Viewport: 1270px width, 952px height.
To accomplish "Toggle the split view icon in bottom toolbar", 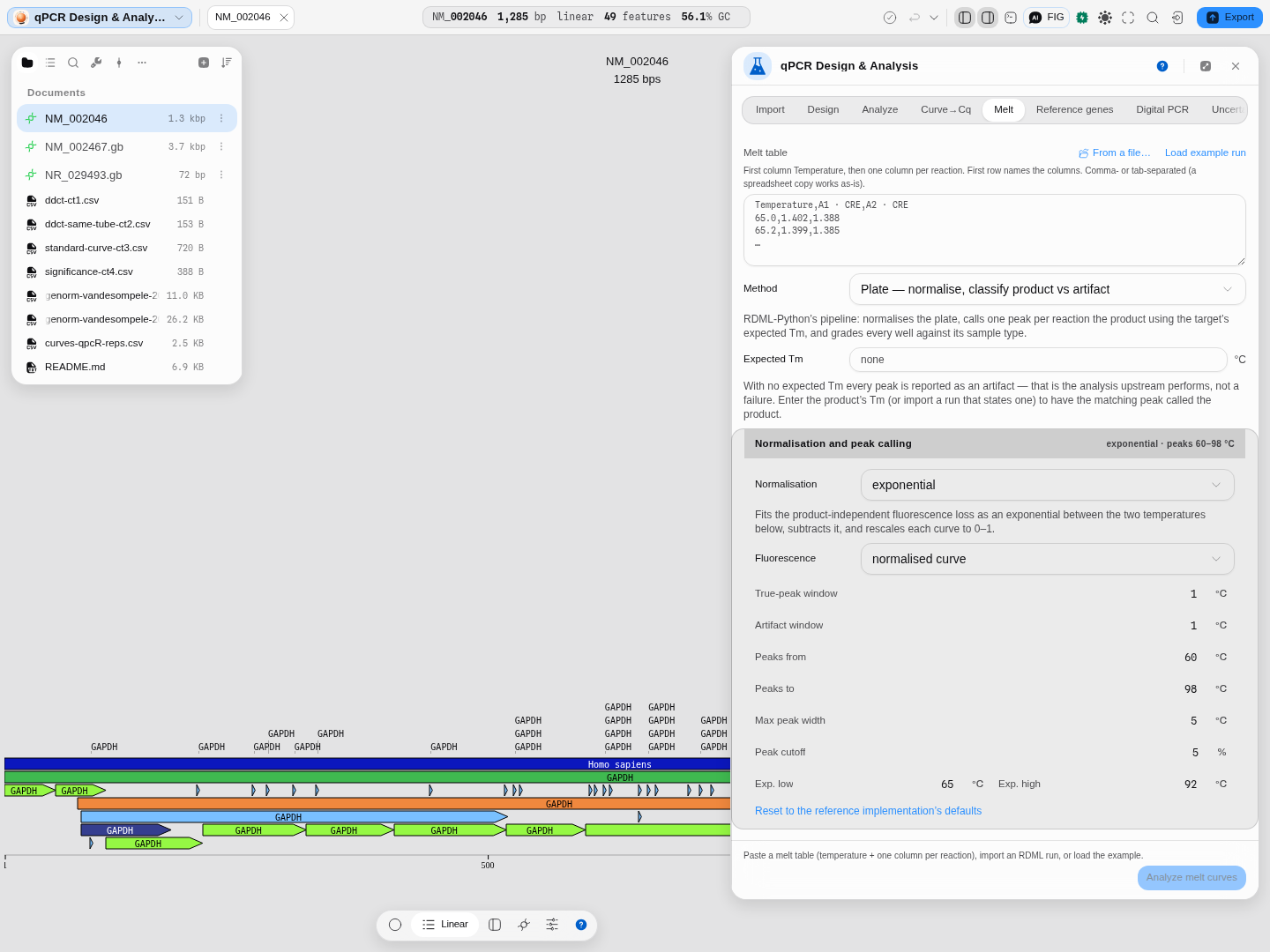I will [x=495, y=925].
